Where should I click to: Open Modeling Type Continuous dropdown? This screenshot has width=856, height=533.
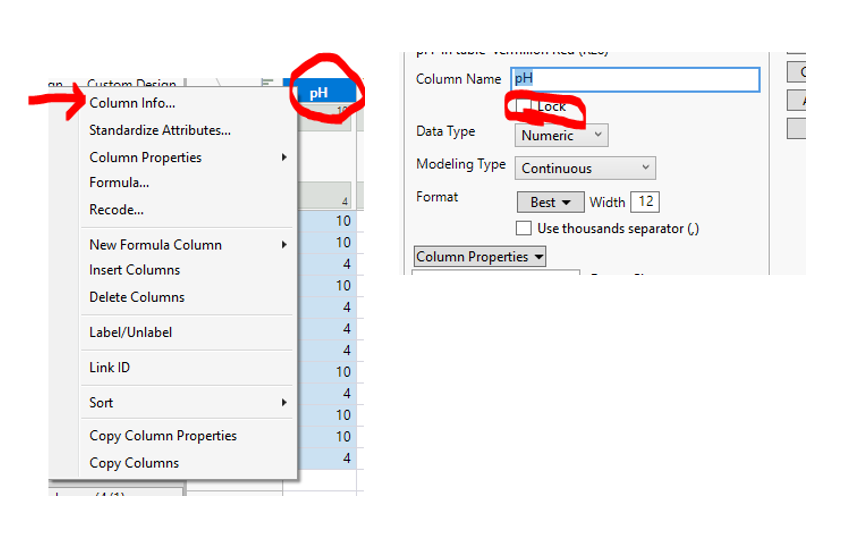point(585,168)
